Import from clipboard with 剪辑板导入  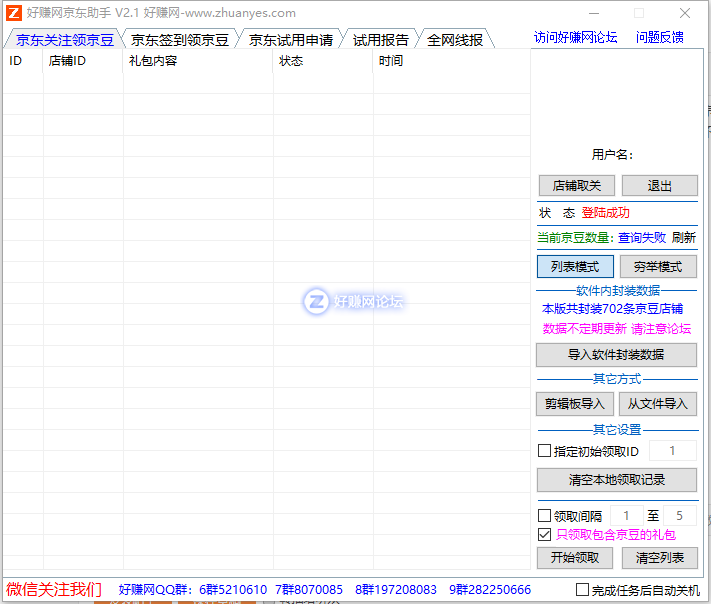coord(575,404)
